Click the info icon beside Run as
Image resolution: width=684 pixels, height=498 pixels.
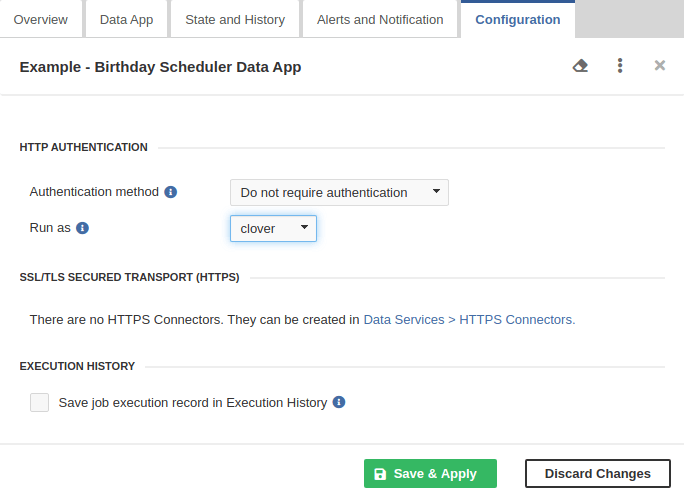pos(83,228)
